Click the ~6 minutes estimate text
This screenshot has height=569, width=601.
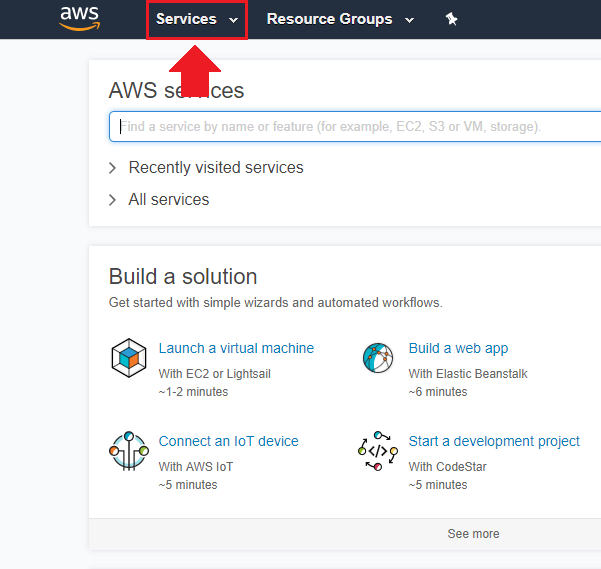click(x=438, y=392)
